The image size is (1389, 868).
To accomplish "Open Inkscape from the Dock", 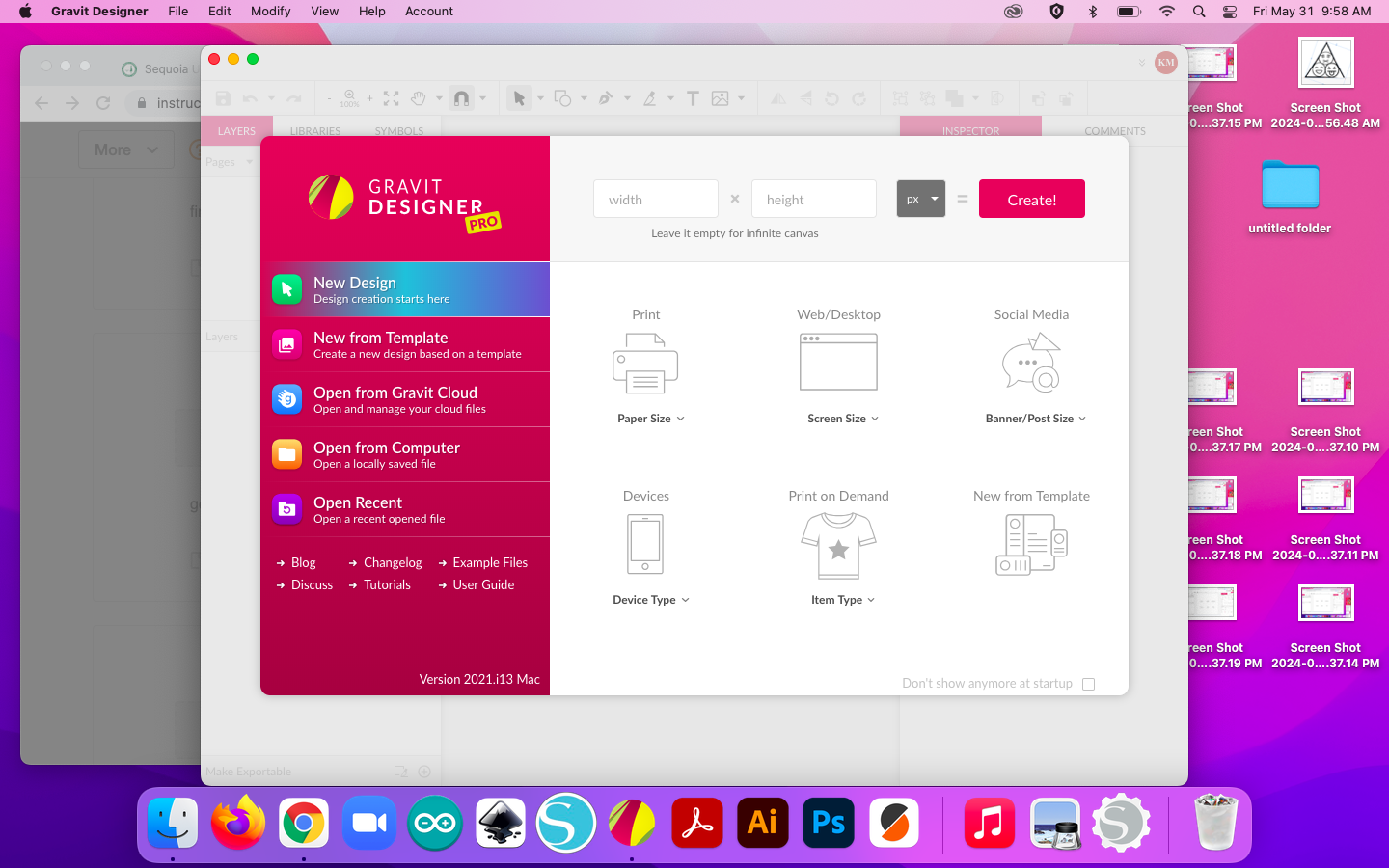I will 500,823.
